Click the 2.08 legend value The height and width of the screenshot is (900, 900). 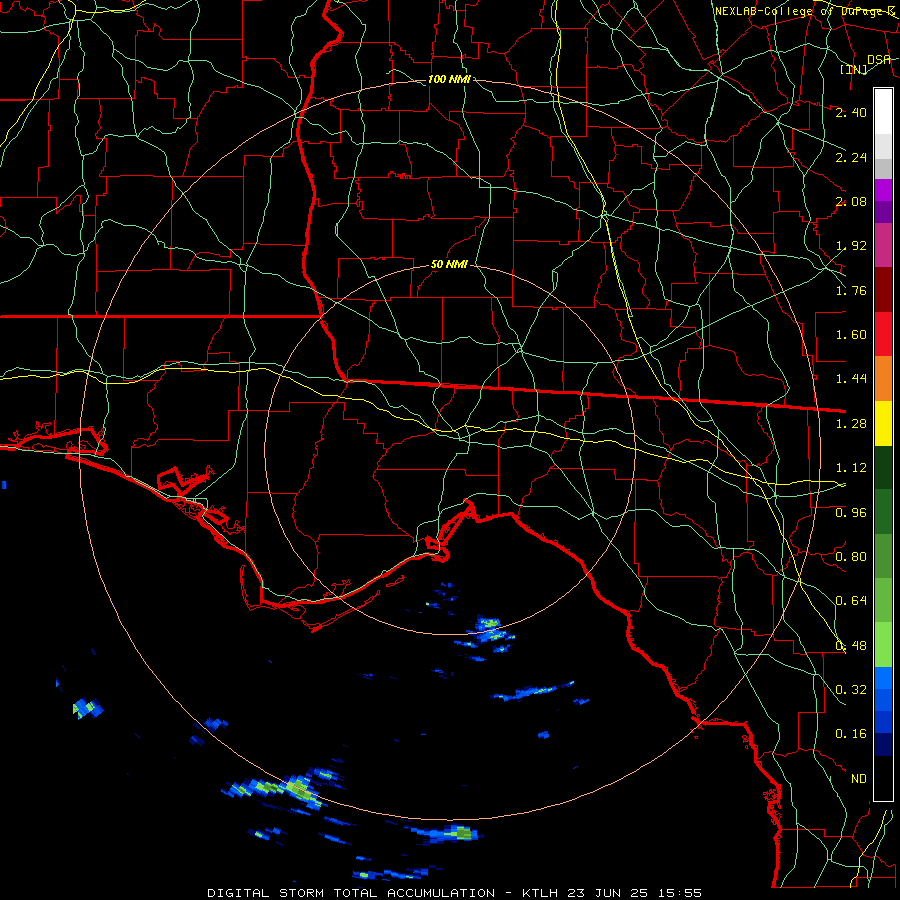pyautogui.click(x=851, y=201)
